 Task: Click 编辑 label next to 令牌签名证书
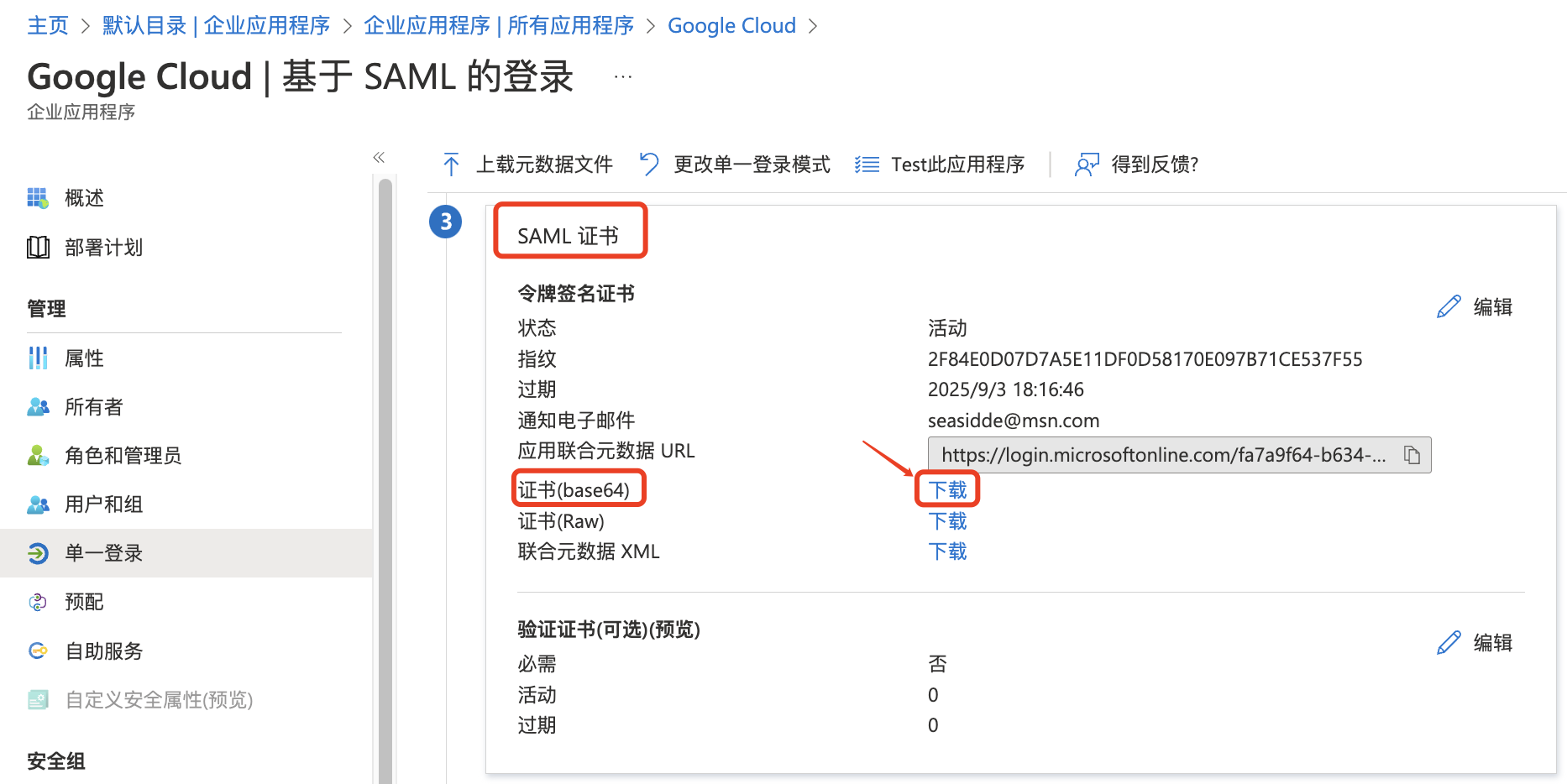[x=1493, y=307]
